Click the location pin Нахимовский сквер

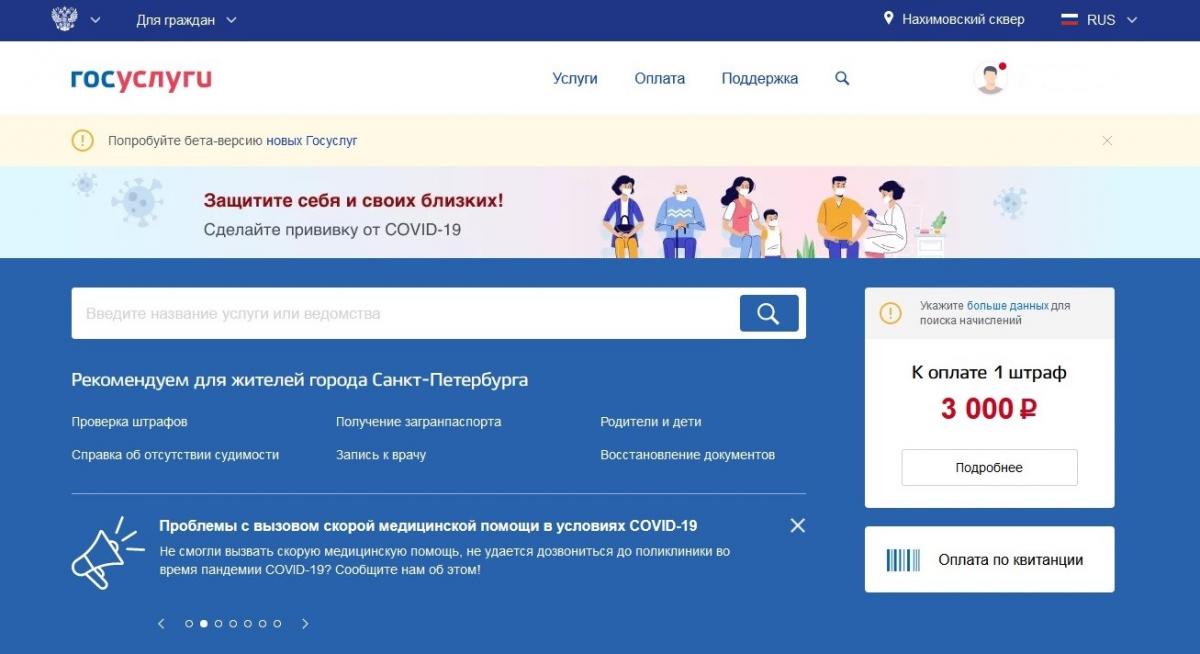pyautogui.click(x=954, y=19)
